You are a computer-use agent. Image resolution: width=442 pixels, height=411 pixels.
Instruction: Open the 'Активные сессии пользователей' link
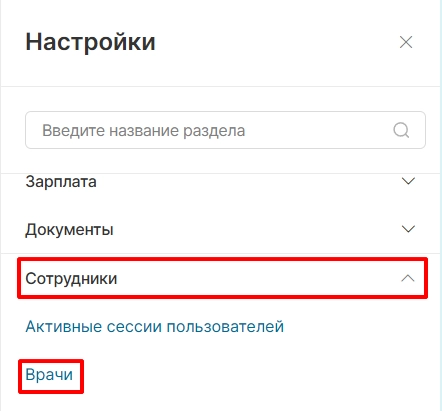pos(155,326)
